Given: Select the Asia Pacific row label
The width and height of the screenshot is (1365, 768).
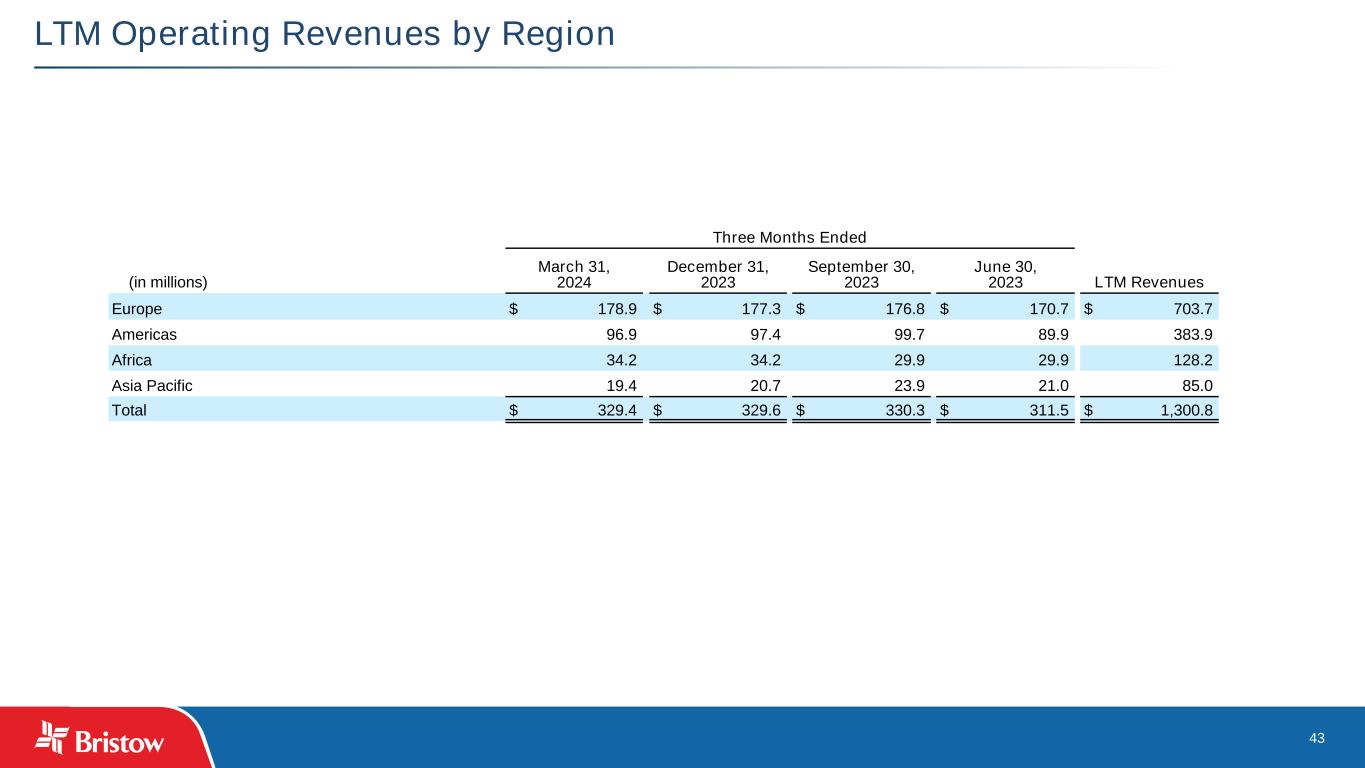Looking at the screenshot, I should [x=152, y=385].
